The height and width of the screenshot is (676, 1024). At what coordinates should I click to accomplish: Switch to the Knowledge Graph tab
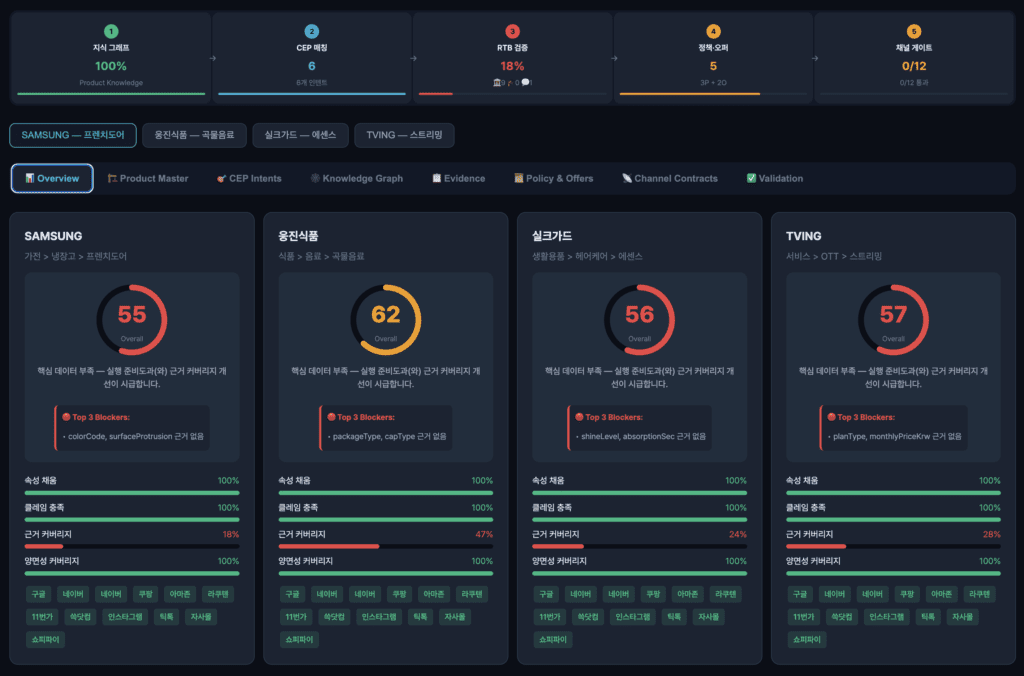[357, 178]
